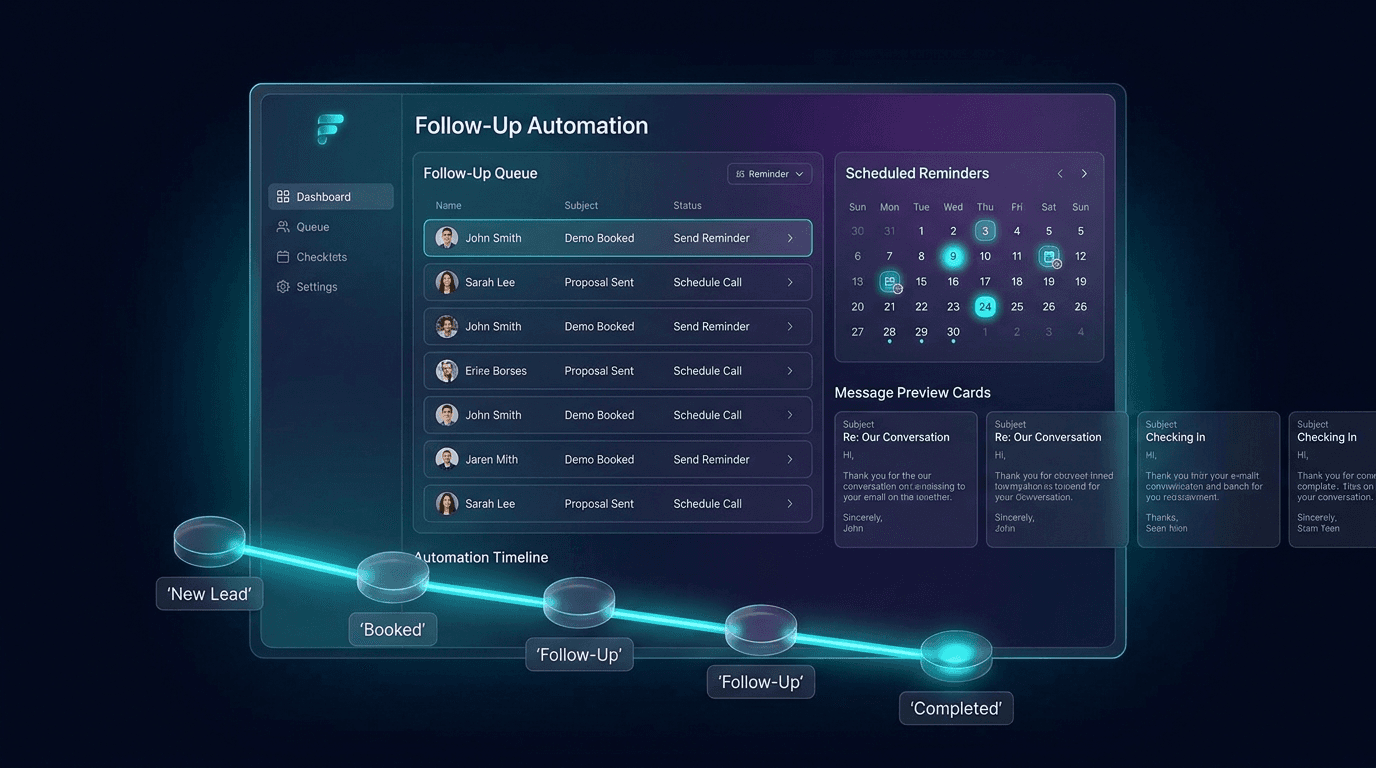Pick date 16 on the calendar
The width and height of the screenshot is (1376, 768).
[953, 282]
